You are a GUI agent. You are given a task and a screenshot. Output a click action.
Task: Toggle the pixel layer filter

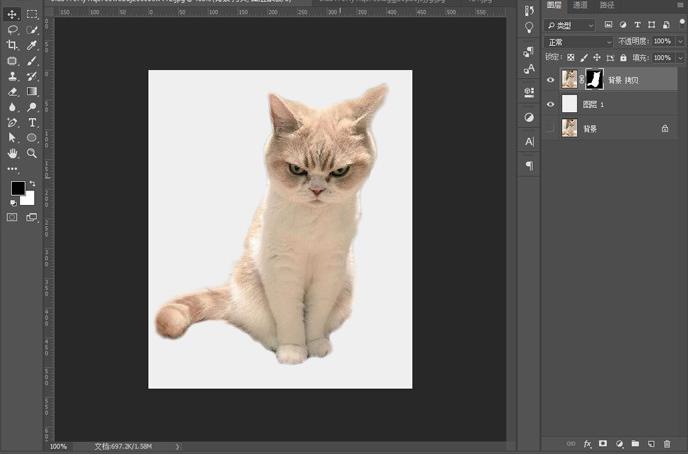pyautogui.click(x=608, y=25)
